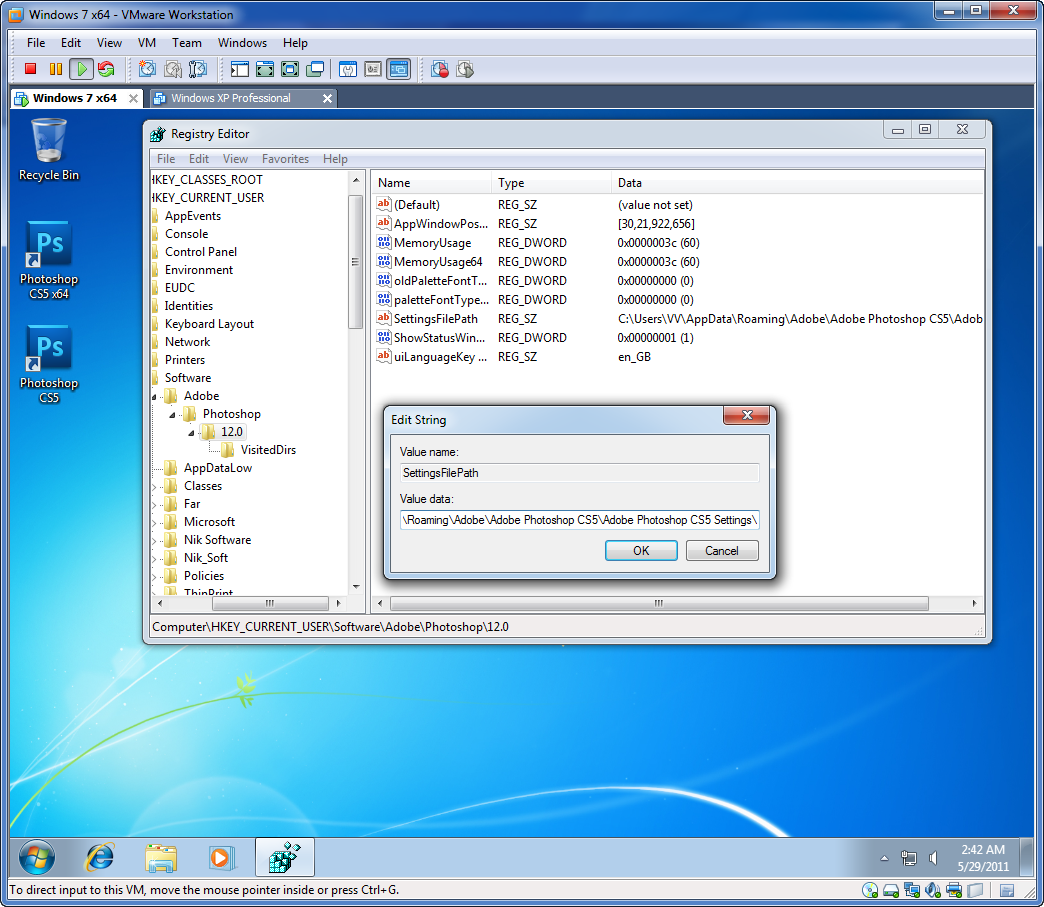
Task: Click the printer device status bar icon
Action: coord(954,890)
